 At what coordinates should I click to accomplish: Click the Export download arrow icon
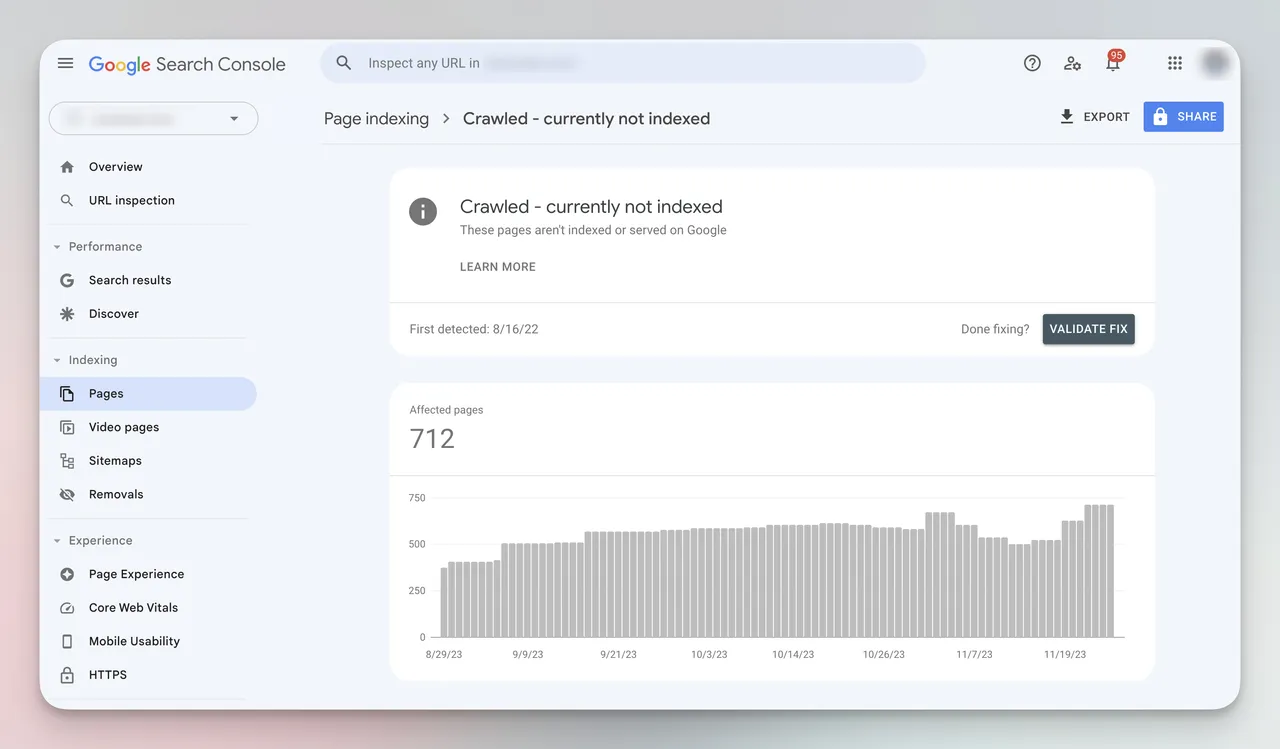point(1067,117)
